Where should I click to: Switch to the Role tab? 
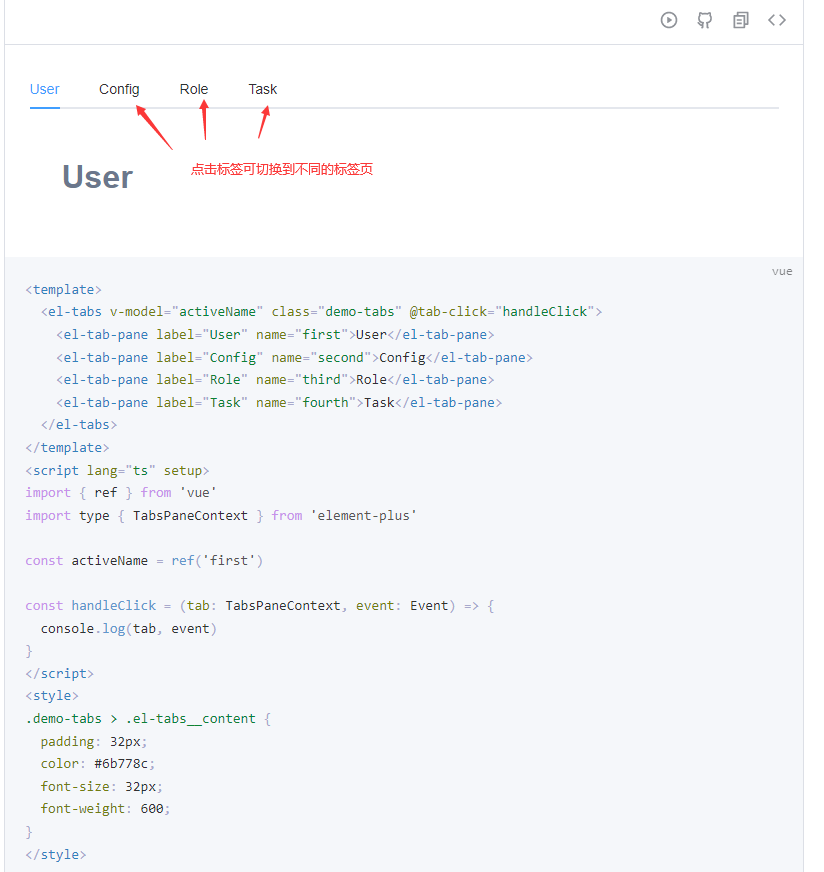point(193,90)
